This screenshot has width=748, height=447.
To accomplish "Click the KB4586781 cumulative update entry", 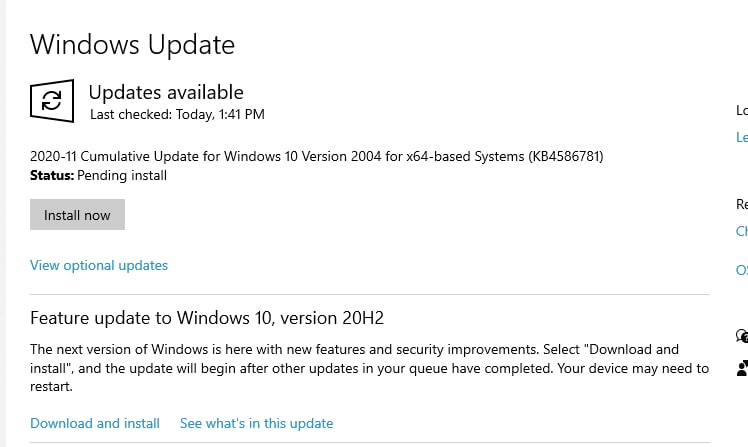I will click(316, 156).
